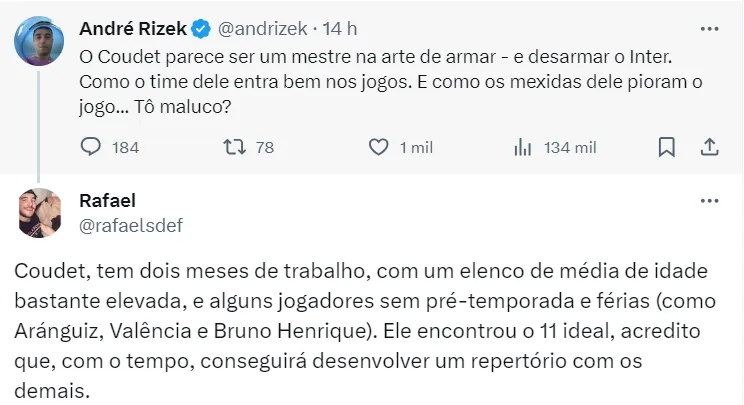Viewport: 744px width, 405px height.
Task: Click the Rafael display name
Action: coord(107,201)
